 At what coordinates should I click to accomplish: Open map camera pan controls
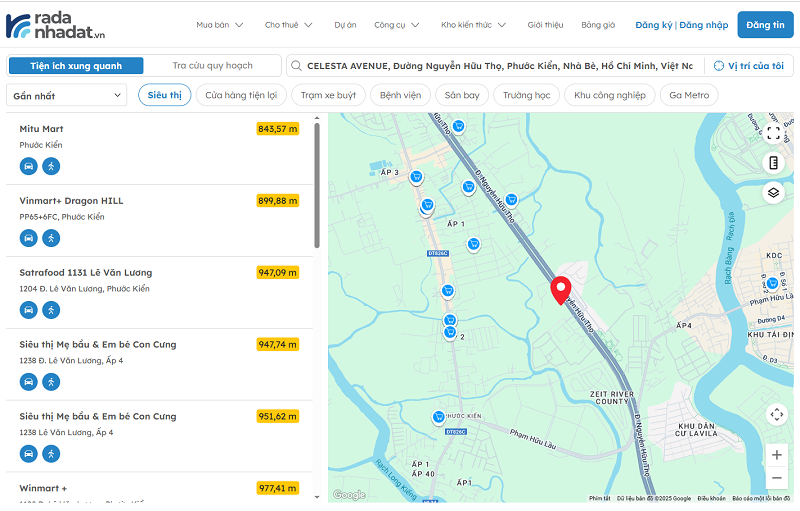pyautogui.click(x=777, y=414)
